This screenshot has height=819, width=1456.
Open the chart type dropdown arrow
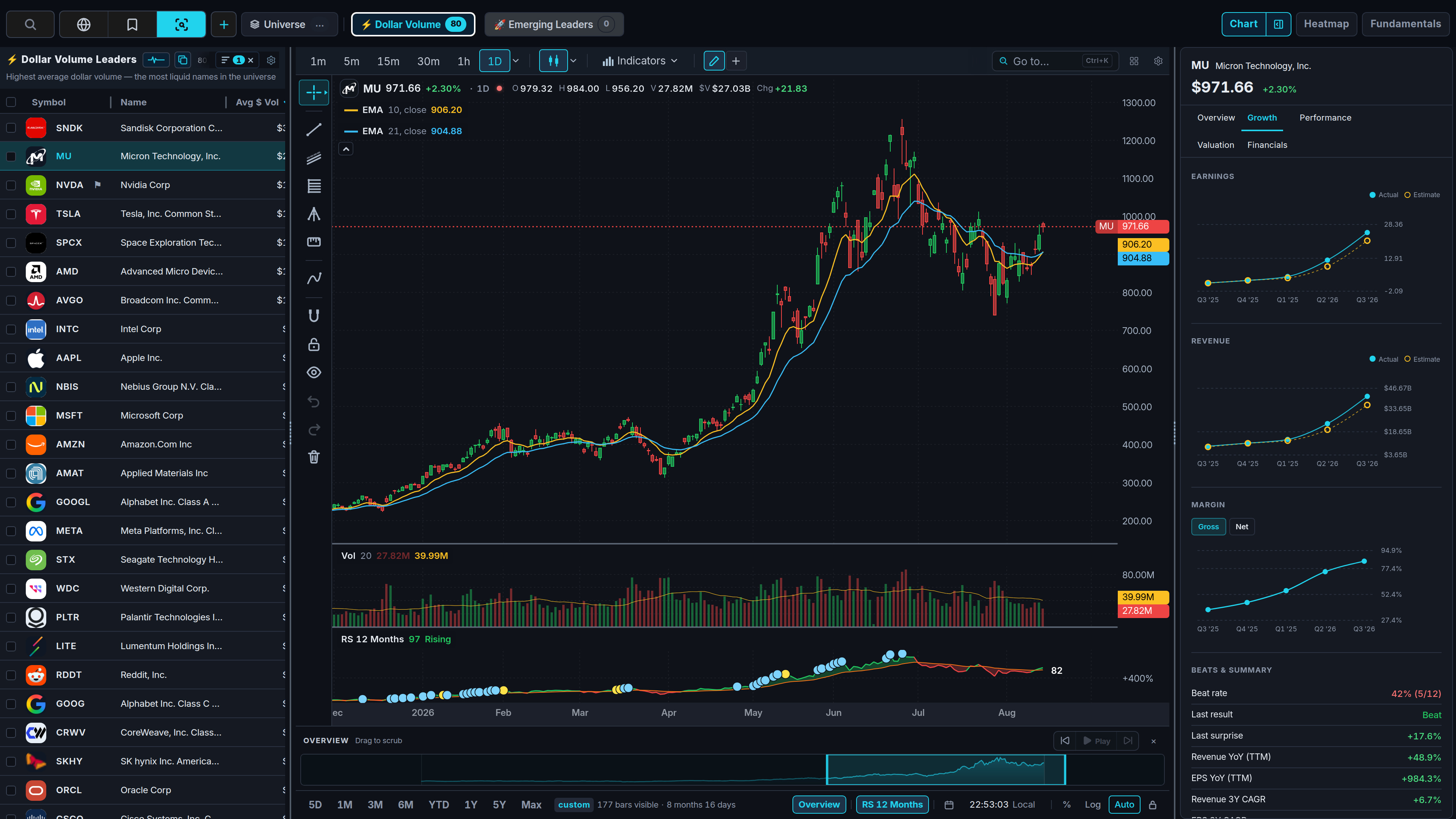(x=573, y=61)
